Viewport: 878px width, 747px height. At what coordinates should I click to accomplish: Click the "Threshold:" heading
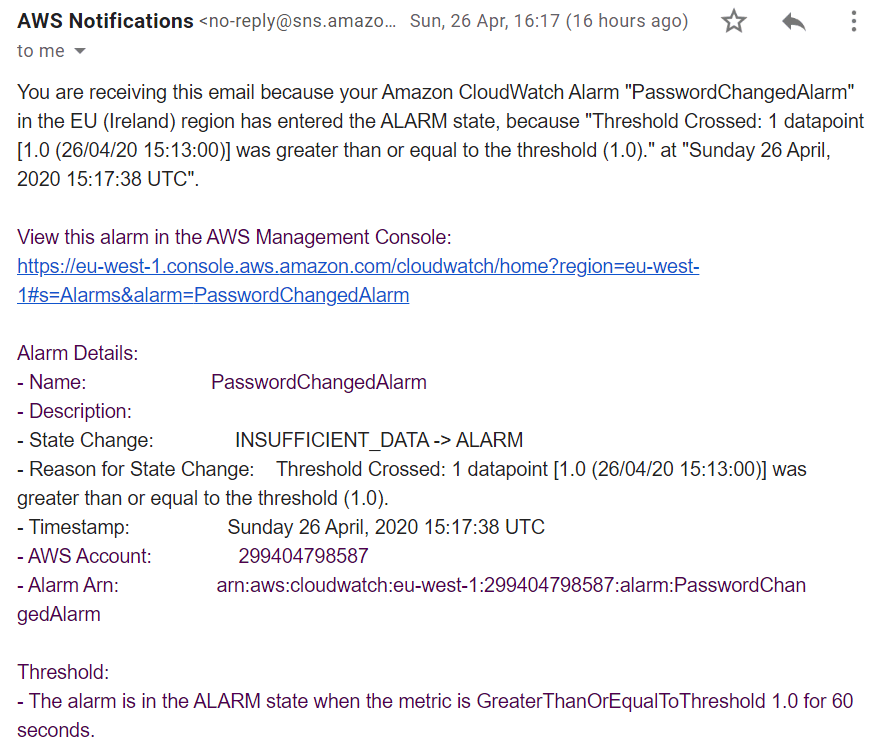(x=63, y=672)
